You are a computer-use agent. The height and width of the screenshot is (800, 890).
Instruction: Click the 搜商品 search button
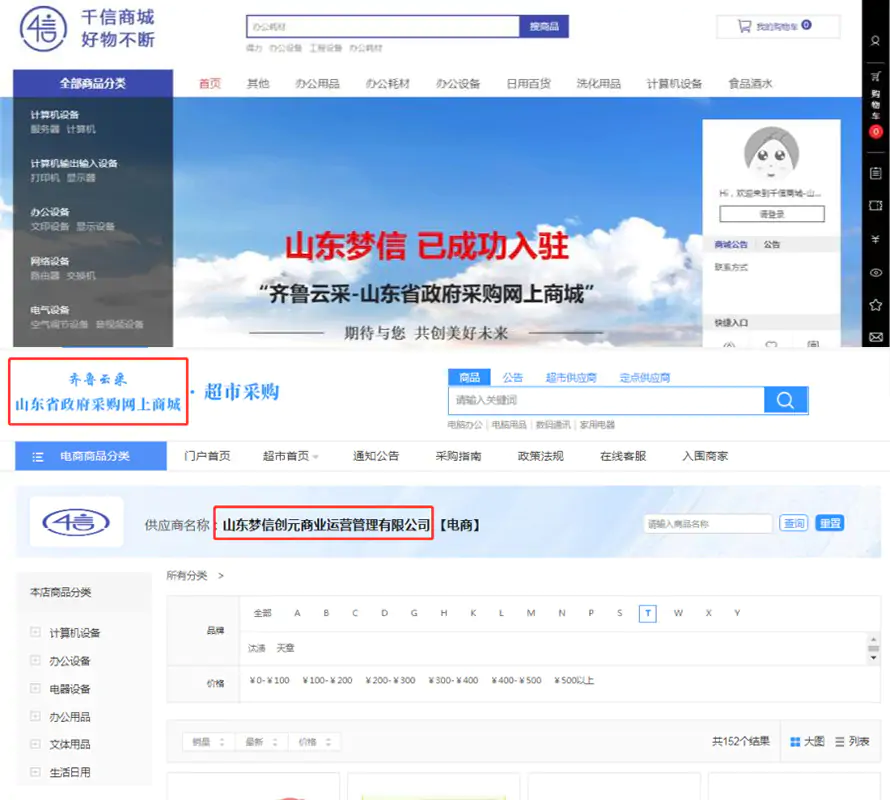click(x=544, y=27)
